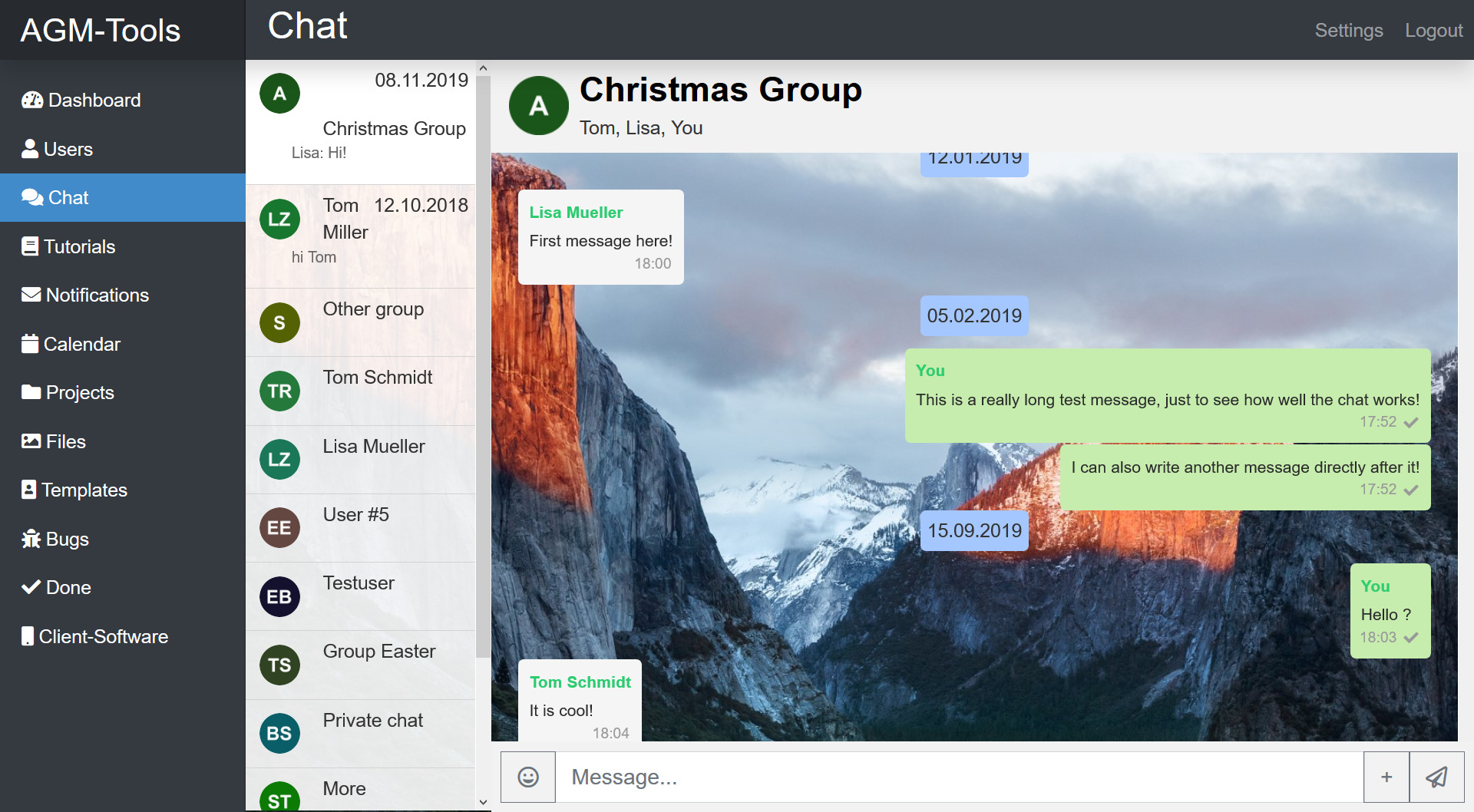Click the plus attachment button
Viewport: 1474px width, 812px height.
tap(1386, 777)
